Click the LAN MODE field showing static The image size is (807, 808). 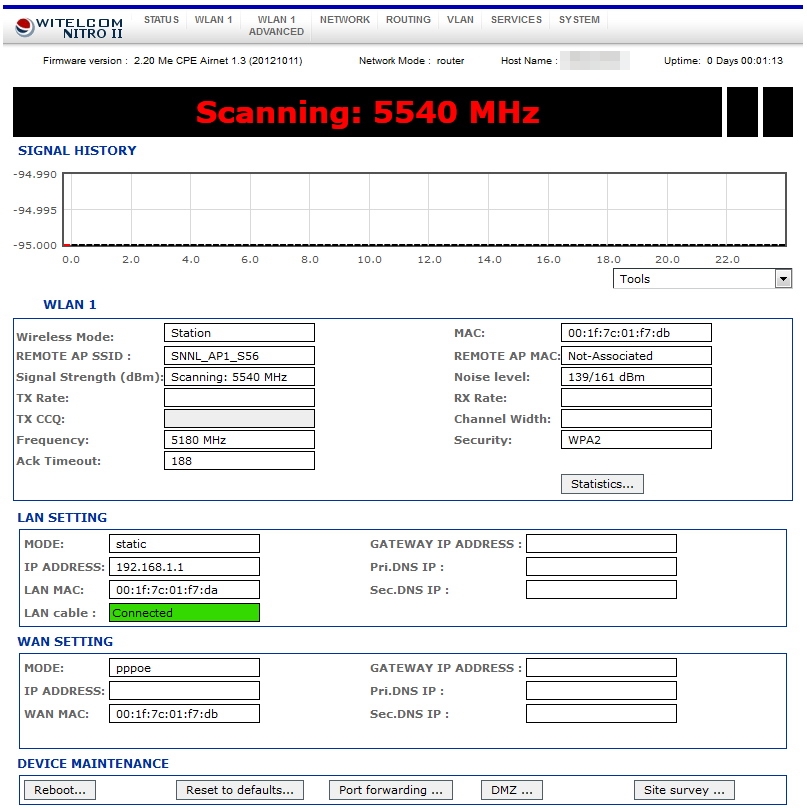184,544
